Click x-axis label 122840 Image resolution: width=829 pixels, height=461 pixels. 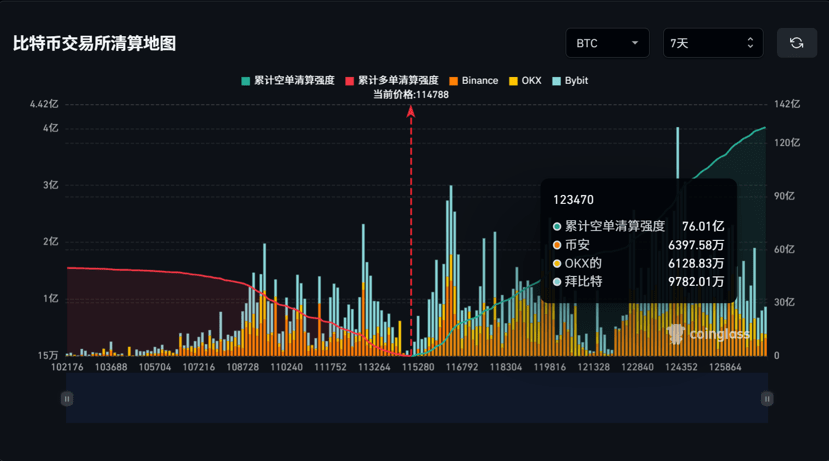click(638, 367)
